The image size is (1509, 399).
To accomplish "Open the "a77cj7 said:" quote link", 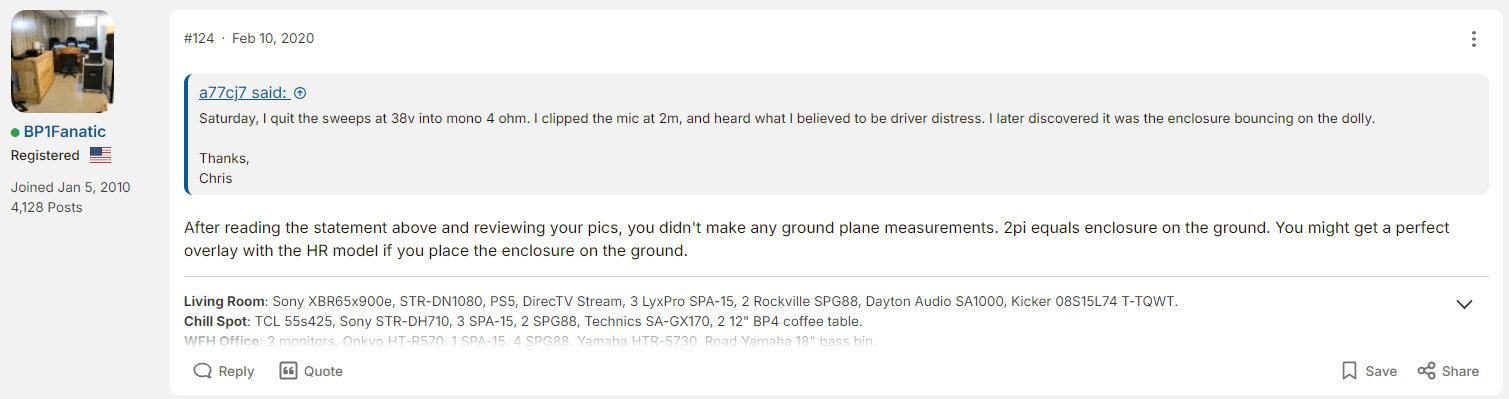I will coord(244,93).
